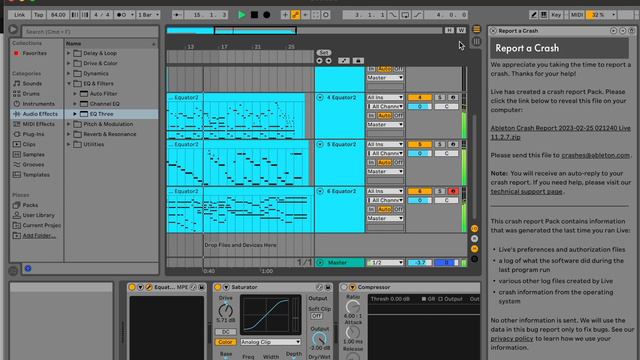Adjust the Saturator Output knob
Image resolution: width=640 pixels, height=360 pixels.
pos(319,338)
